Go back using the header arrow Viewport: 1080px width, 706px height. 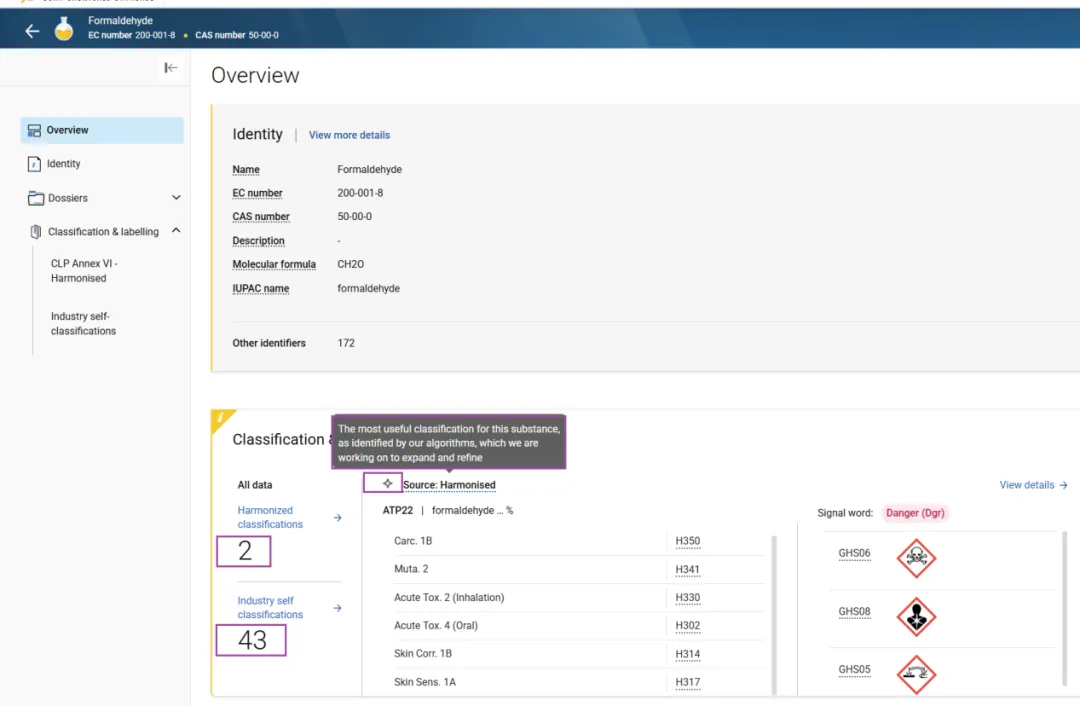click(x=32, y=30)
